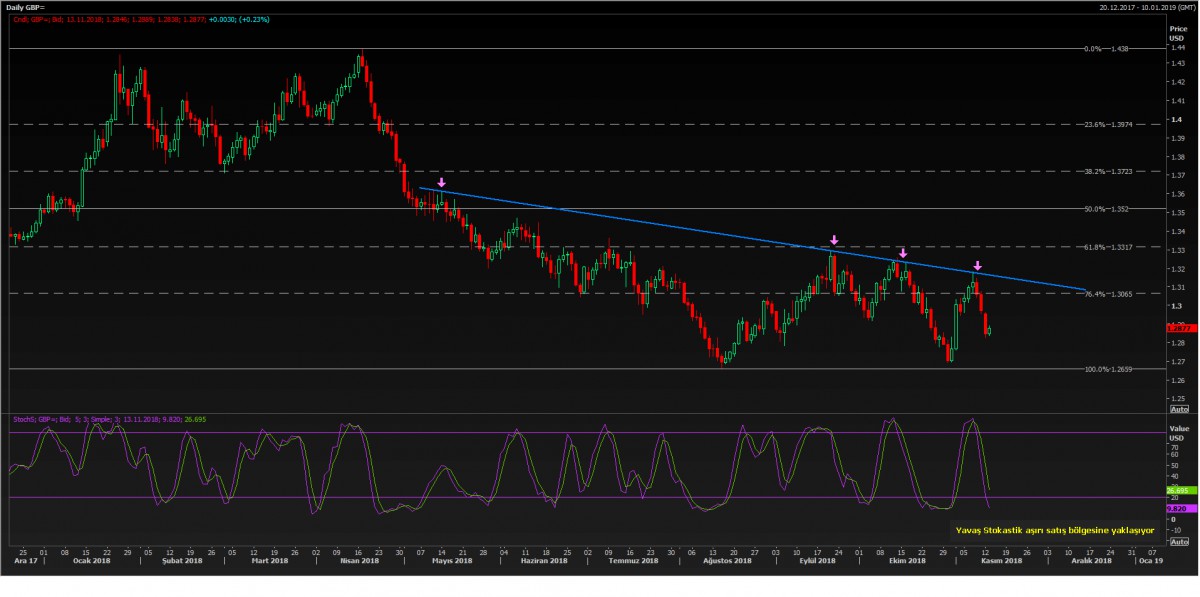The image size is (1200, 597).
Task: Select the pink arrow near late September peak
Action: [834, 241]
